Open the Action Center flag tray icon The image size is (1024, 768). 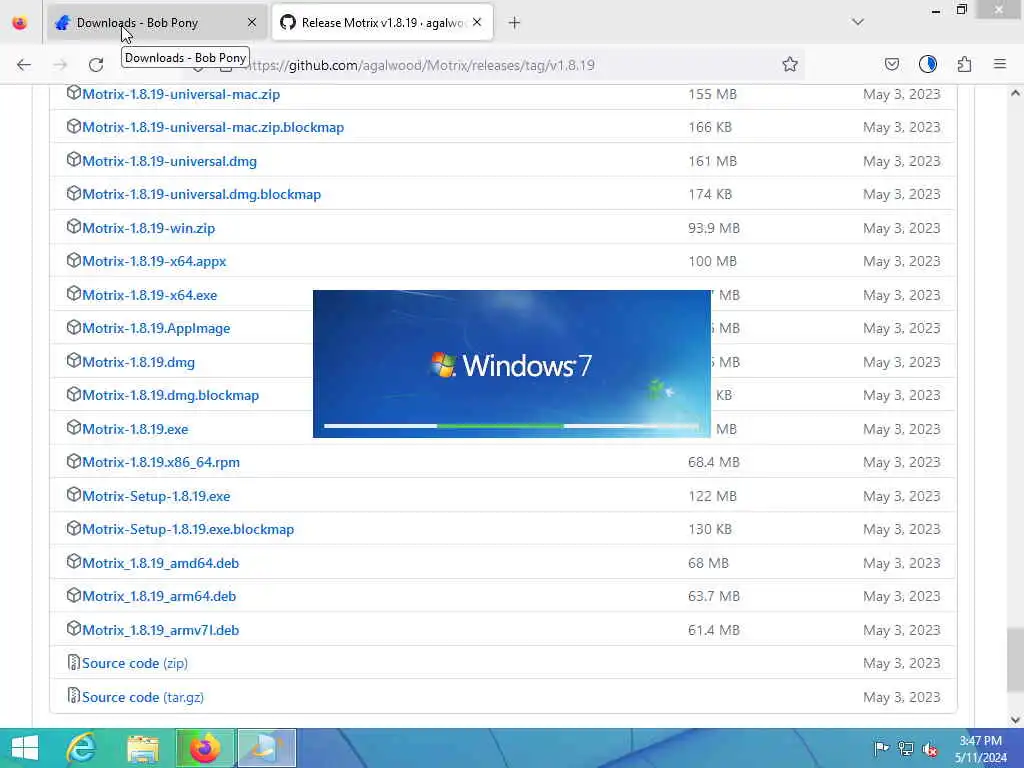[x=881, y=748]
